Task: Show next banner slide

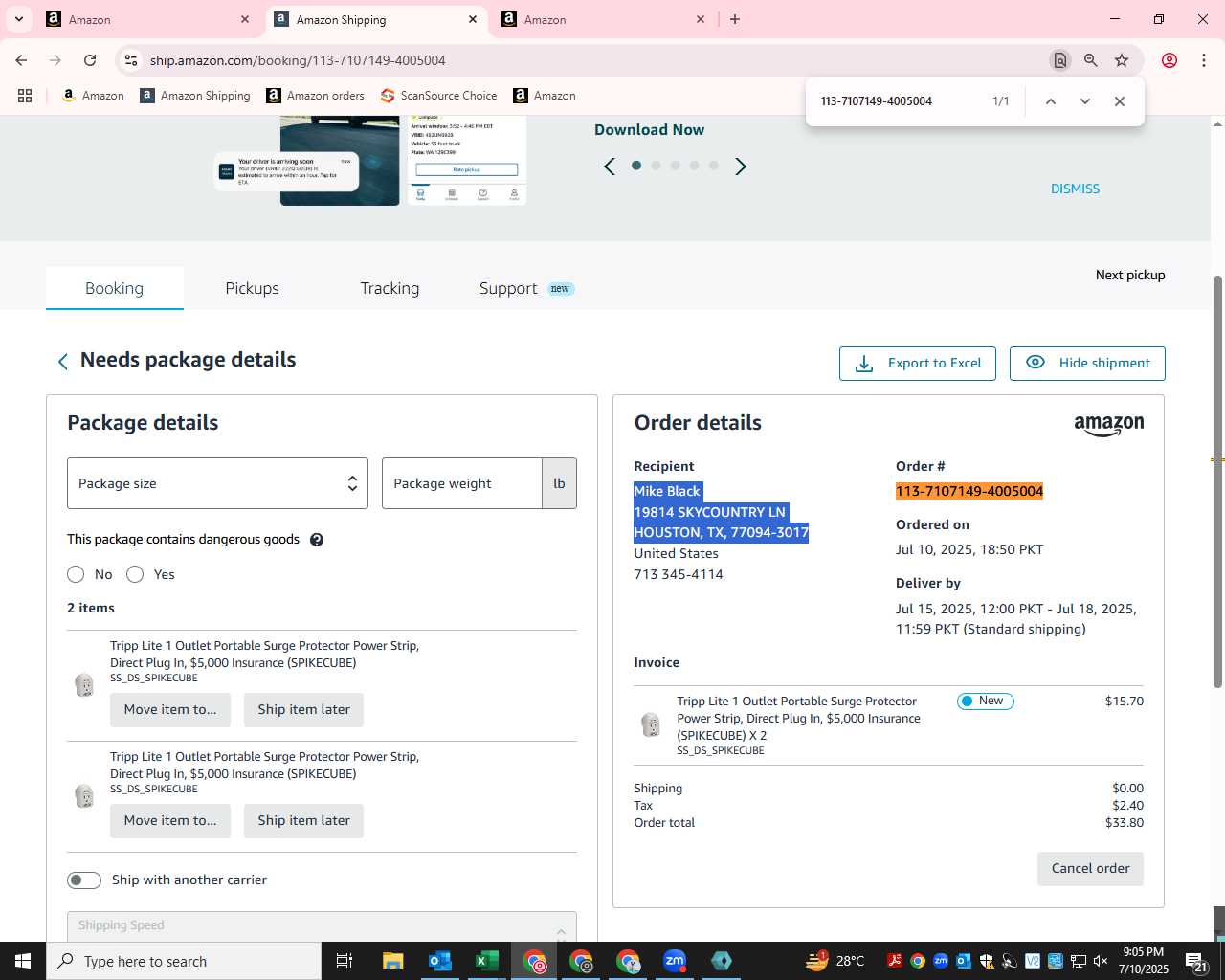Action: point(740,167)
